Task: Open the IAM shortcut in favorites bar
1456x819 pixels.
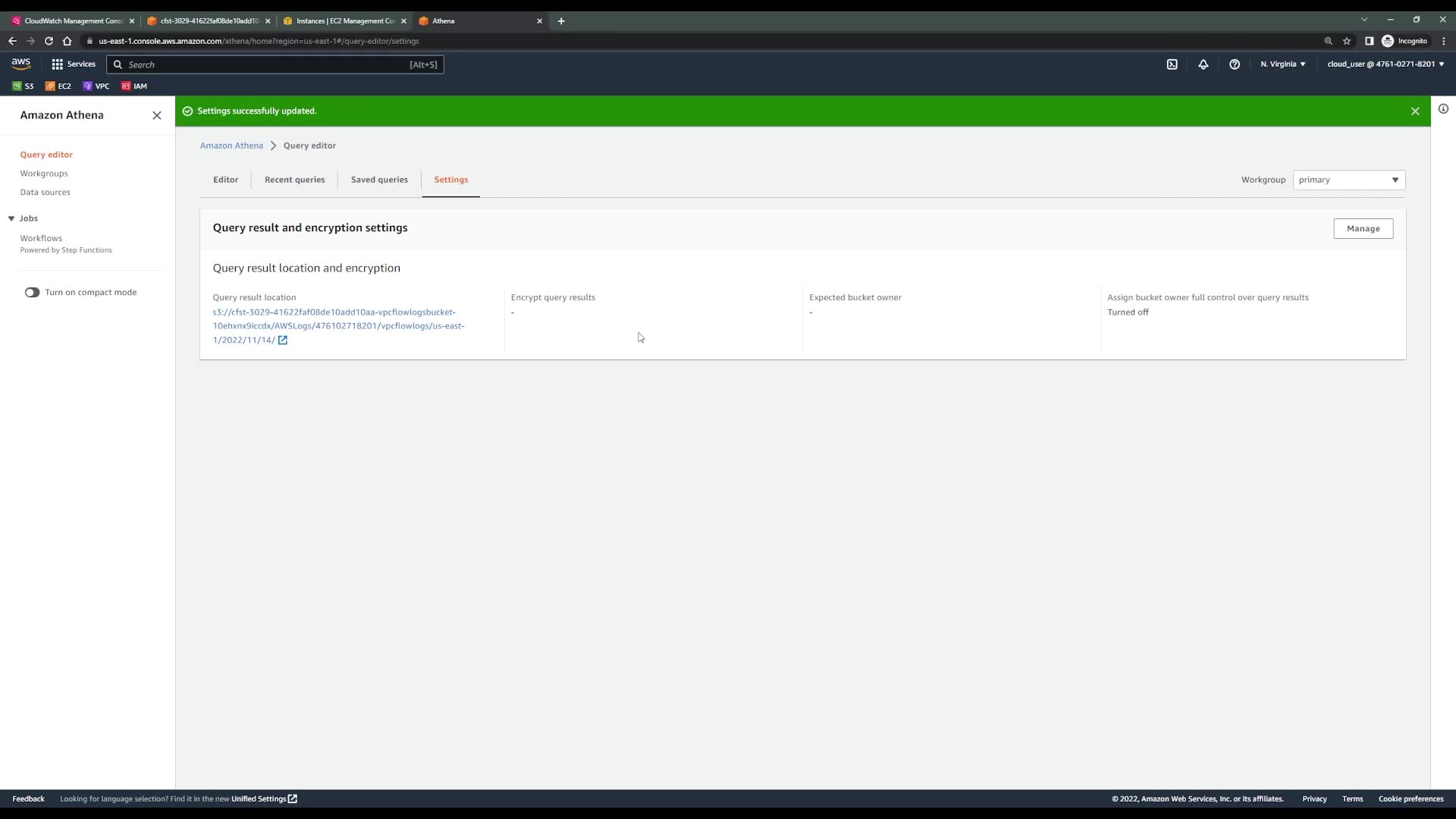Action: [134, 86]
